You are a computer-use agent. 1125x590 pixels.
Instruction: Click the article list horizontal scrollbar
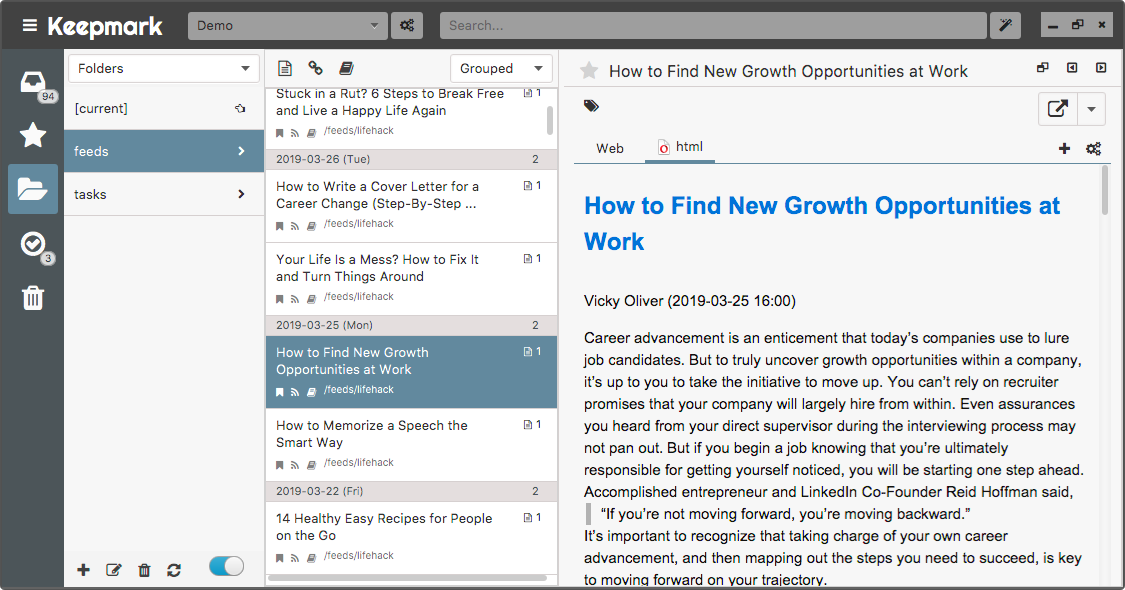point(408,578)
